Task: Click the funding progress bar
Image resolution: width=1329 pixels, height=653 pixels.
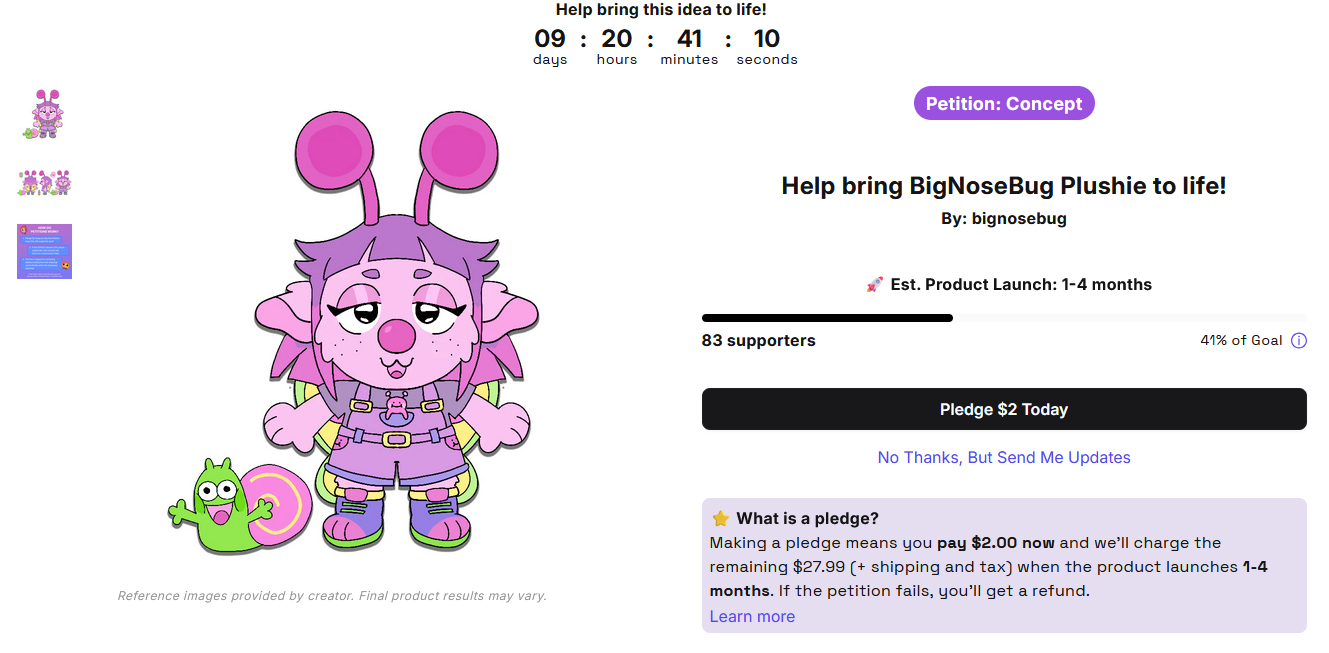Action: 1004,318
